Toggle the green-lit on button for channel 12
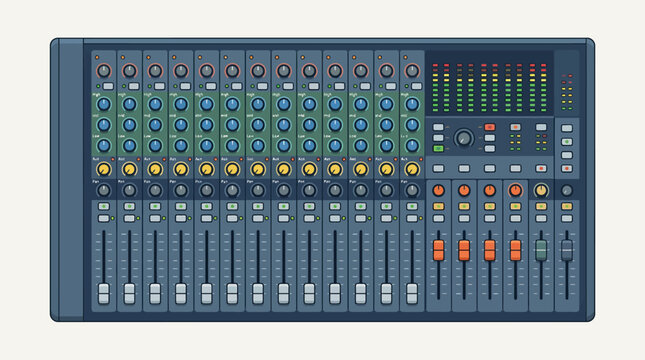Viewport: 645px width, 360px height. pyautogui.click(x=386, y=206)
